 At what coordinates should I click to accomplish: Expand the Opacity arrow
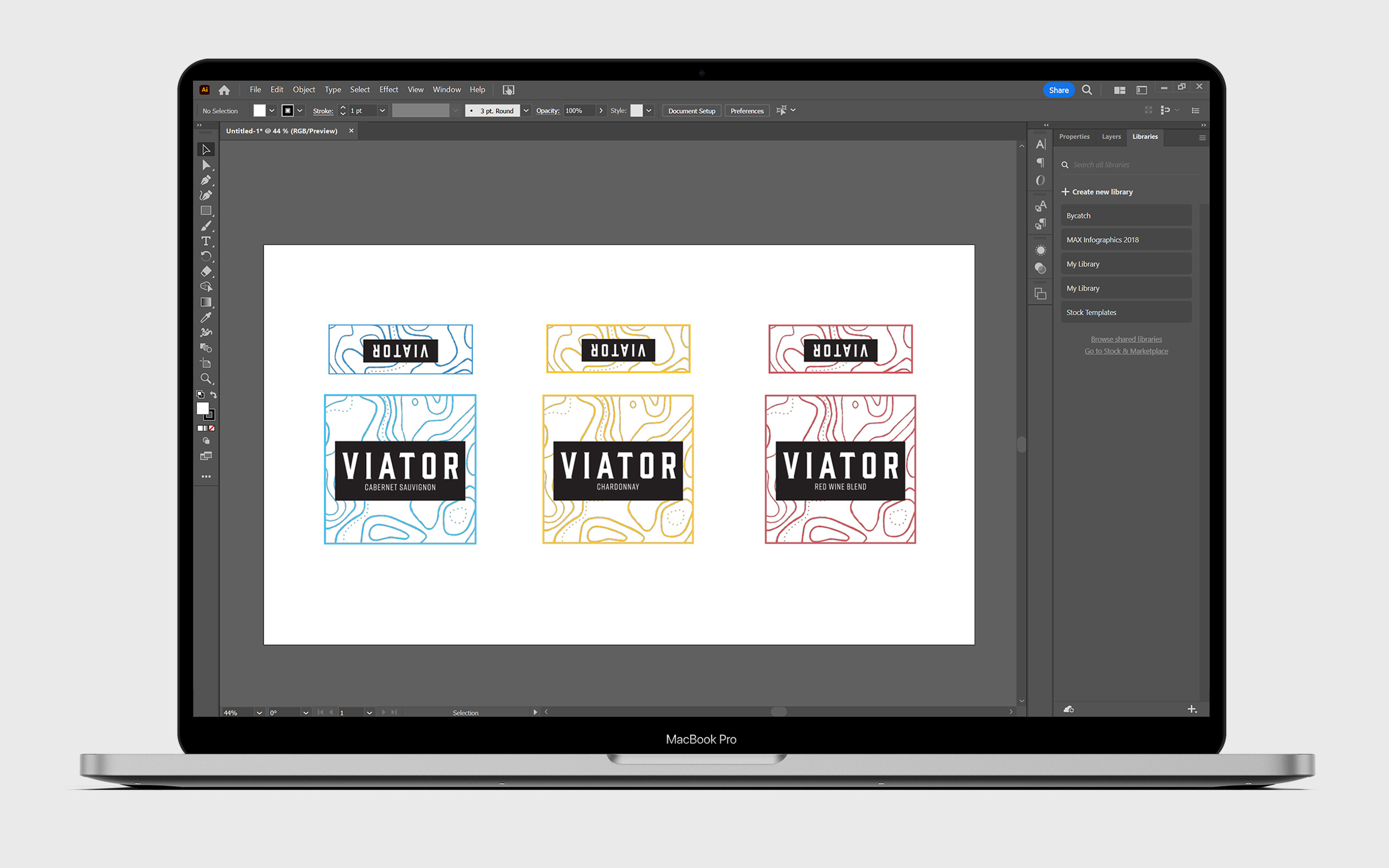[x=601, y=111]
